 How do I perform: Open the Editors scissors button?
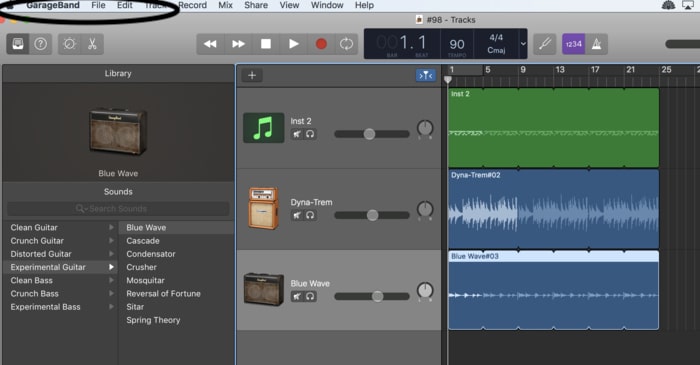point(92,44)
